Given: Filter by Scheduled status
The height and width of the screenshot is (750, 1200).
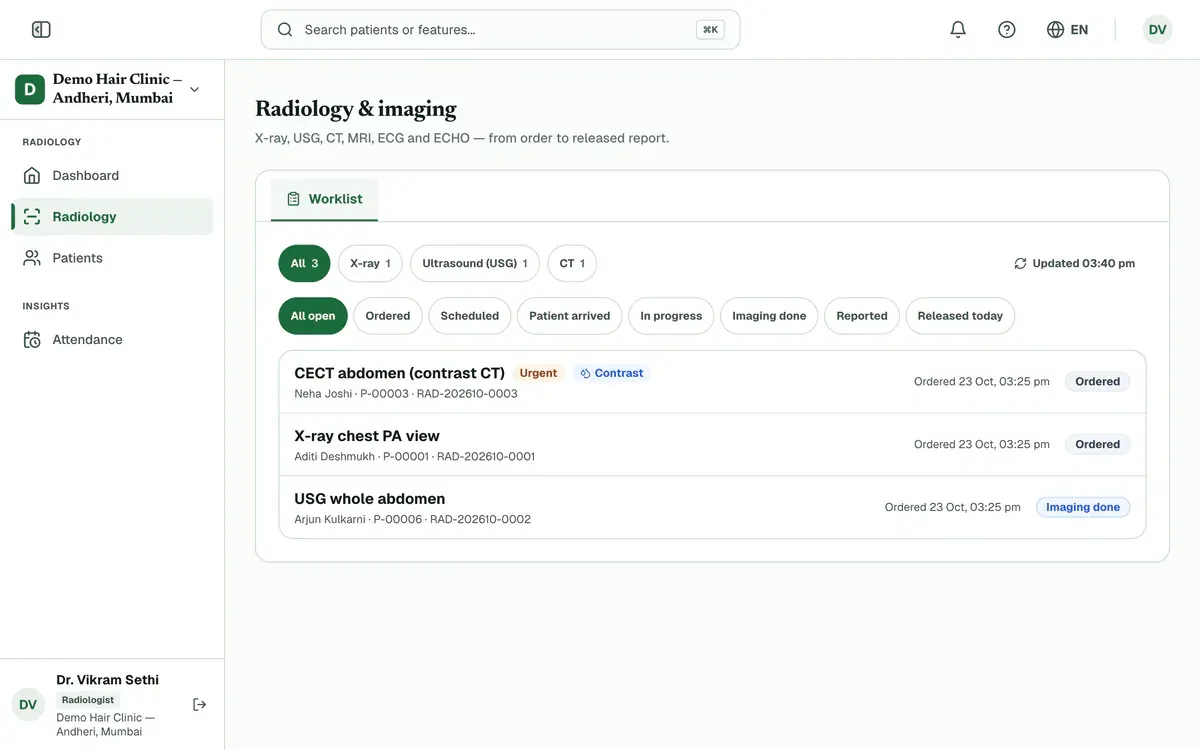Looking at the screenshot, I should pos(470,316).
